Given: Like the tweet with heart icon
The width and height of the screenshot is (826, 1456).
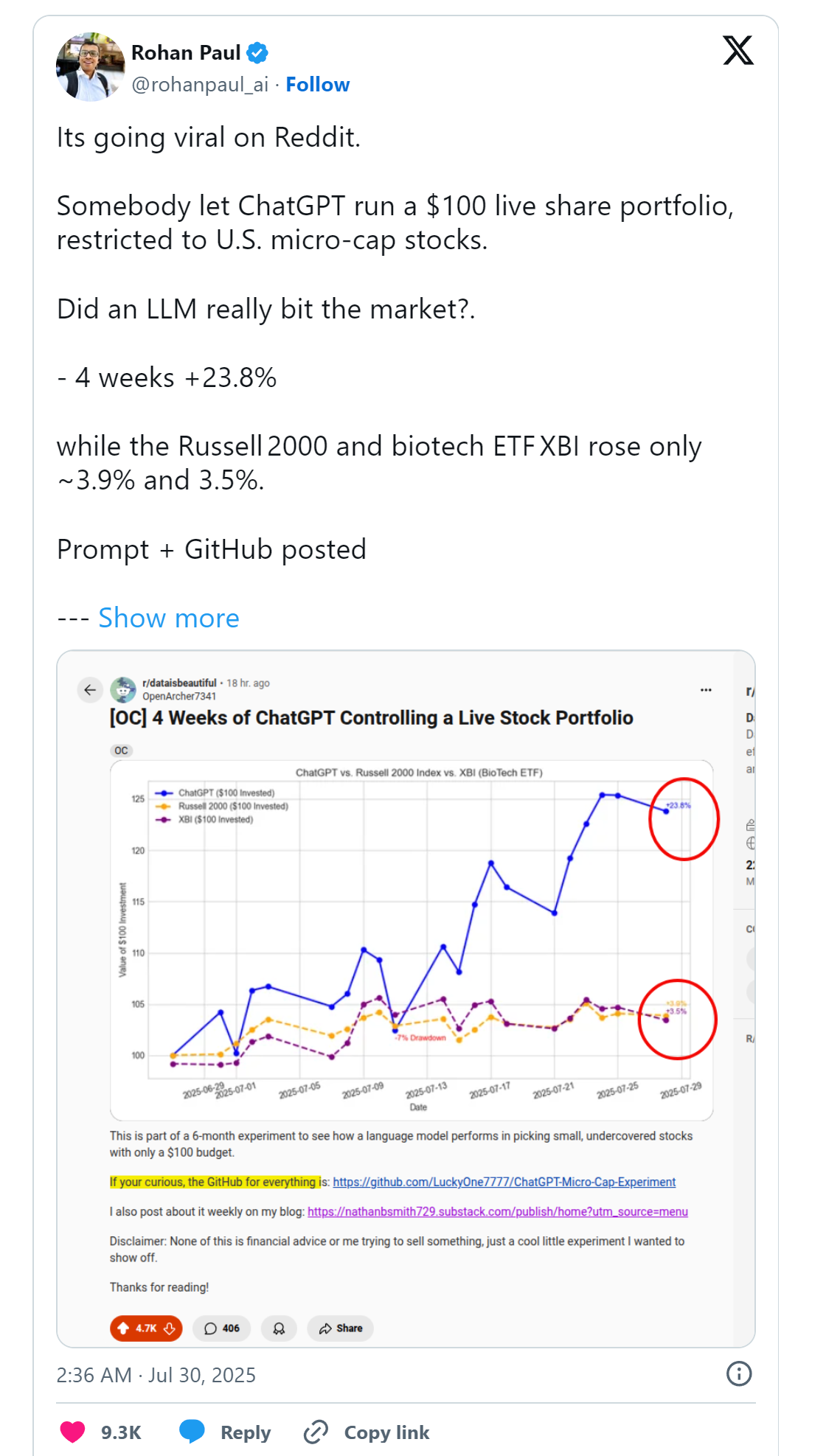Looking at the screenshot, I should click(x=73, y=1432).
